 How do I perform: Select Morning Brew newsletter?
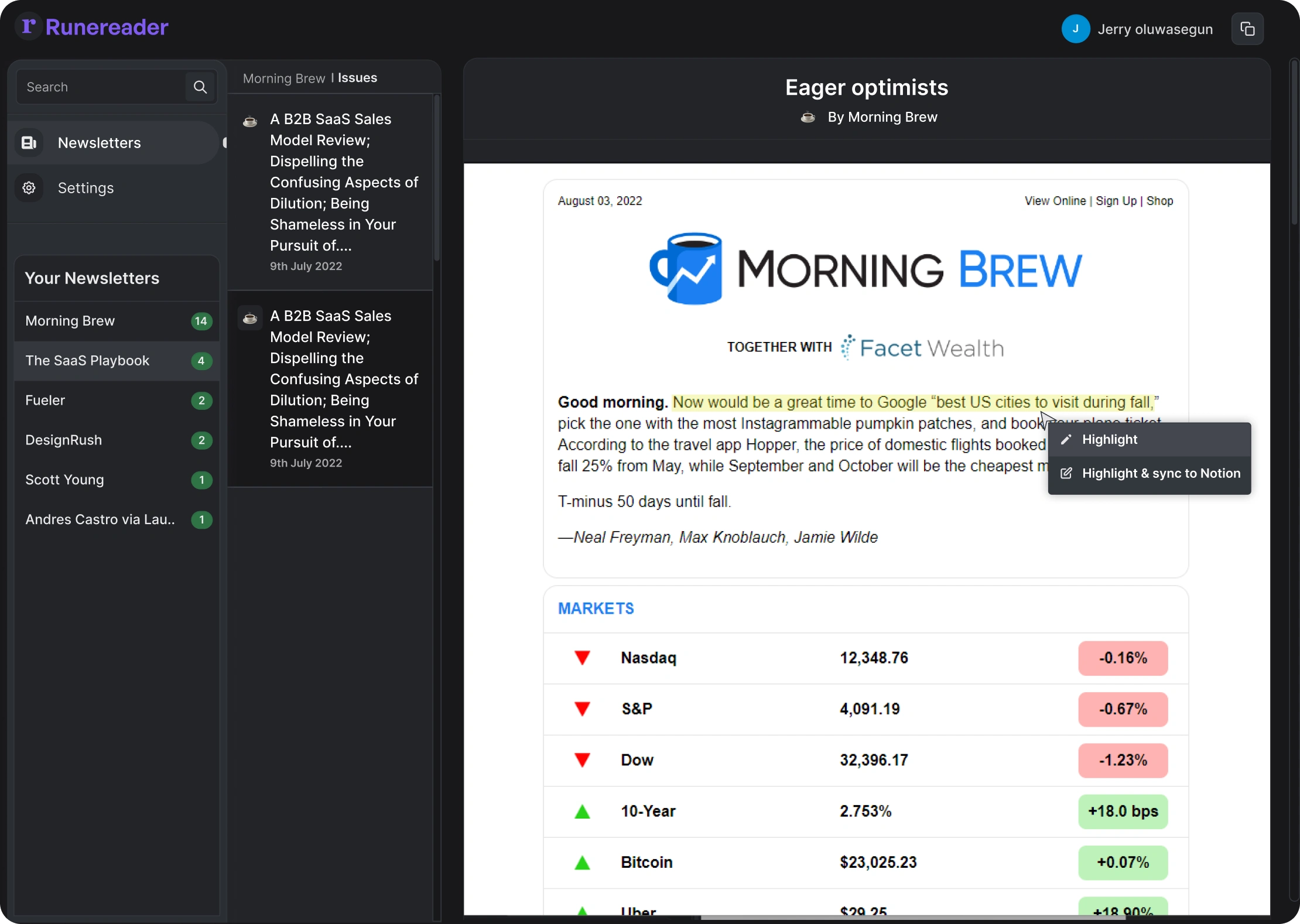pos(117,321)
